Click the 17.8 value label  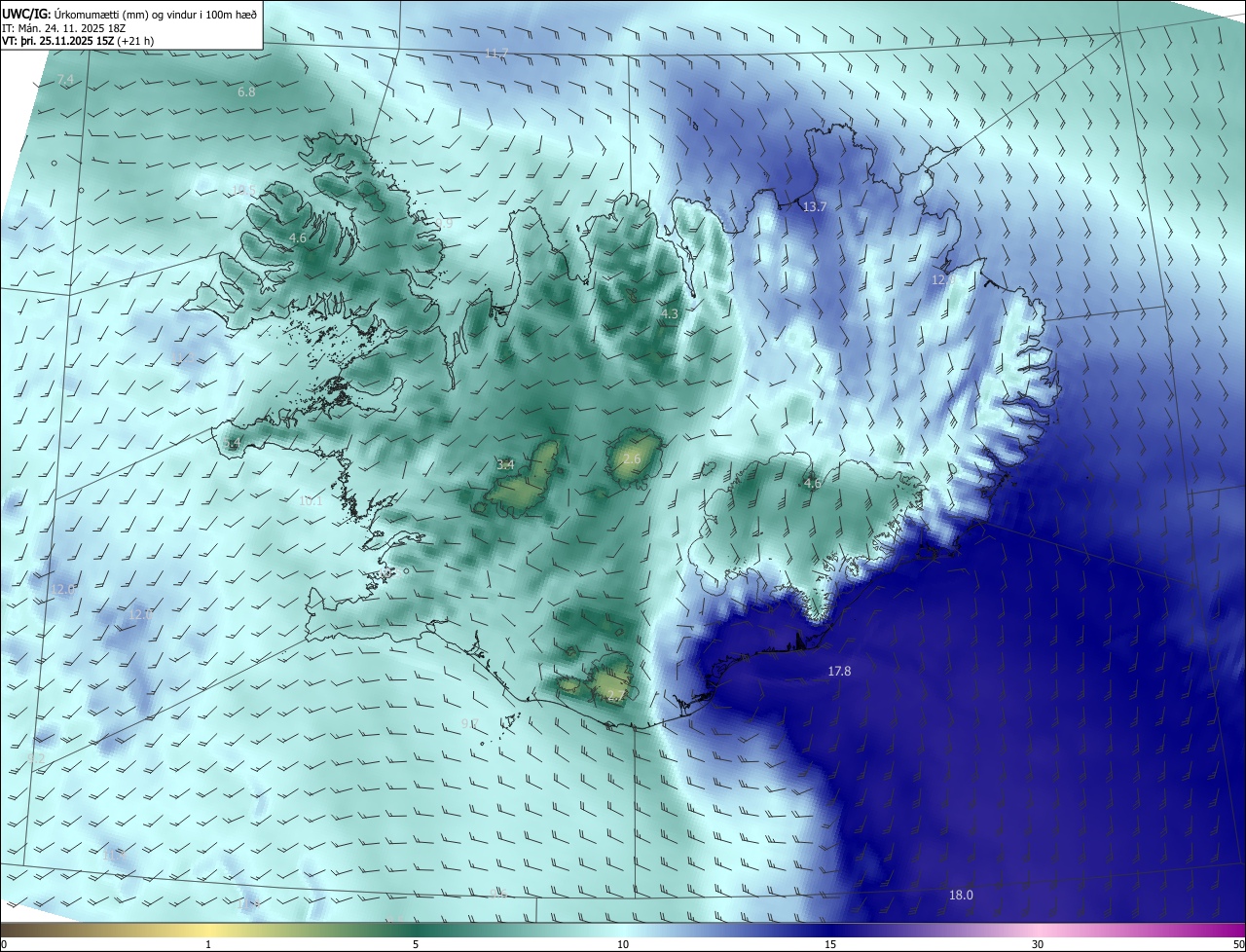839,671
